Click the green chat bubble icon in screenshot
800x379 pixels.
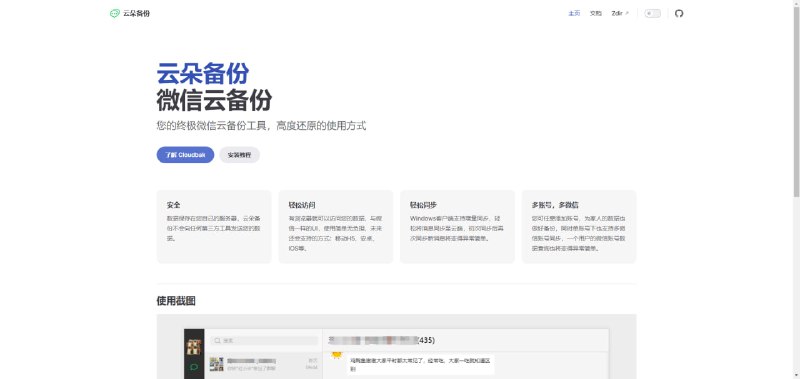[x=194, y=367]
